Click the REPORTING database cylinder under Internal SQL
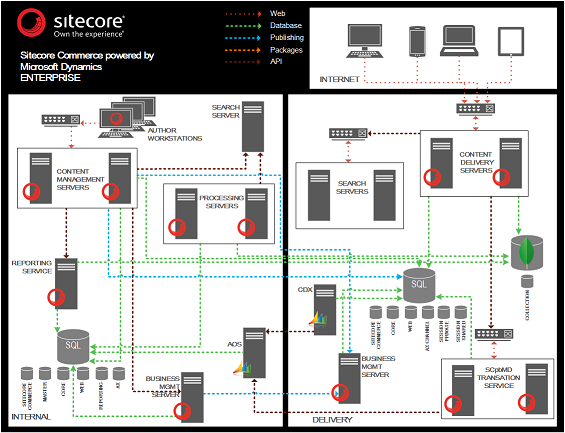This screenshot has height=433, width=565. pyautogui.click(x=102, y=373)
